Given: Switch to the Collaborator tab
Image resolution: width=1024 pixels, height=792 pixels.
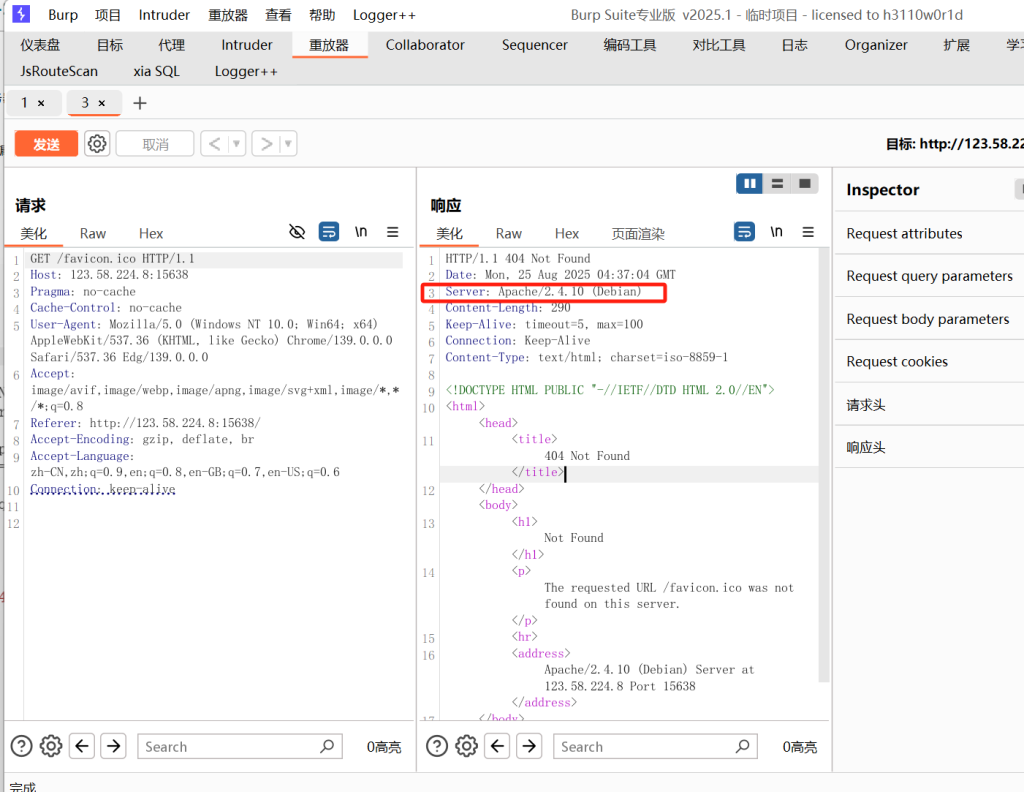Looking at the screenshot, I should coord(425,45).
